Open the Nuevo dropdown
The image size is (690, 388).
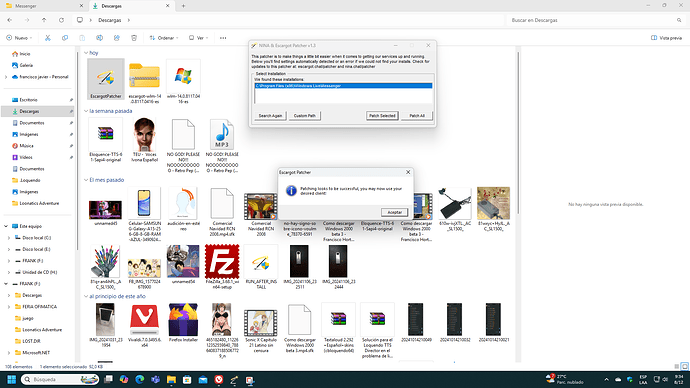[x=19, y=38]
